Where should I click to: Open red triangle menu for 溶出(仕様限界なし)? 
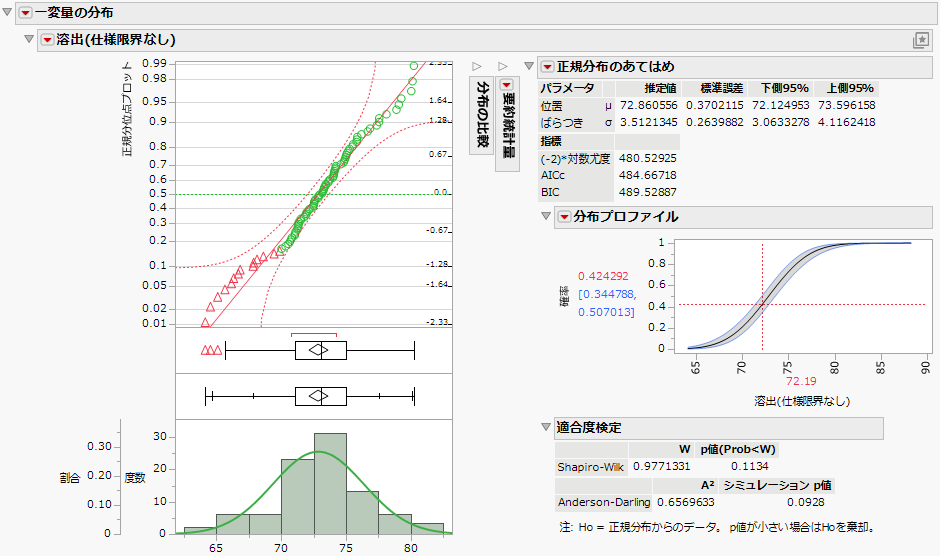point(47,40)
